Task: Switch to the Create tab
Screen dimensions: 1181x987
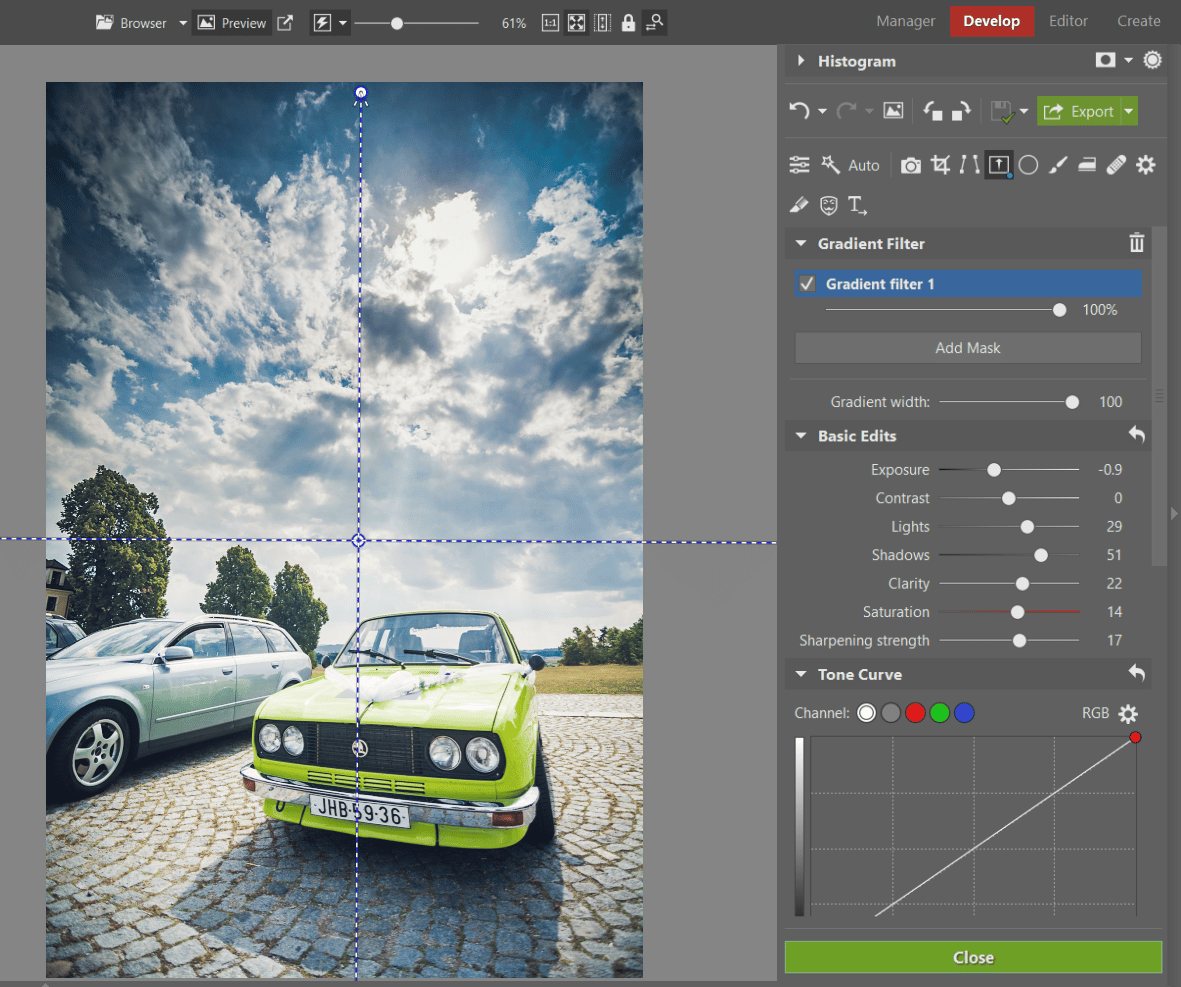Action: pos(1138,21)
